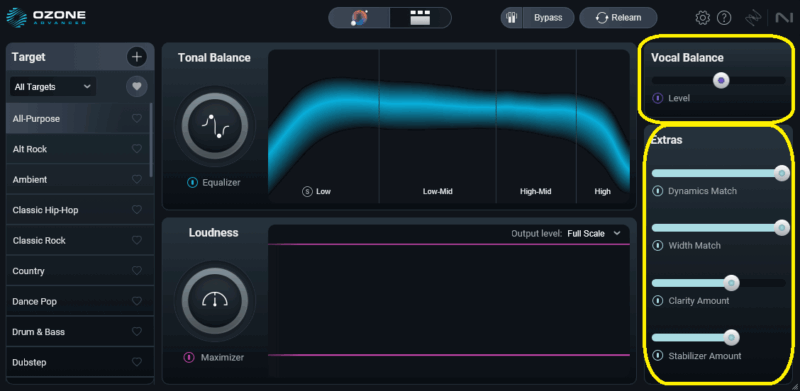Favorite the Drum & Bass target
The width and height of the screenshot is (800, 391).
click(137, 332)
